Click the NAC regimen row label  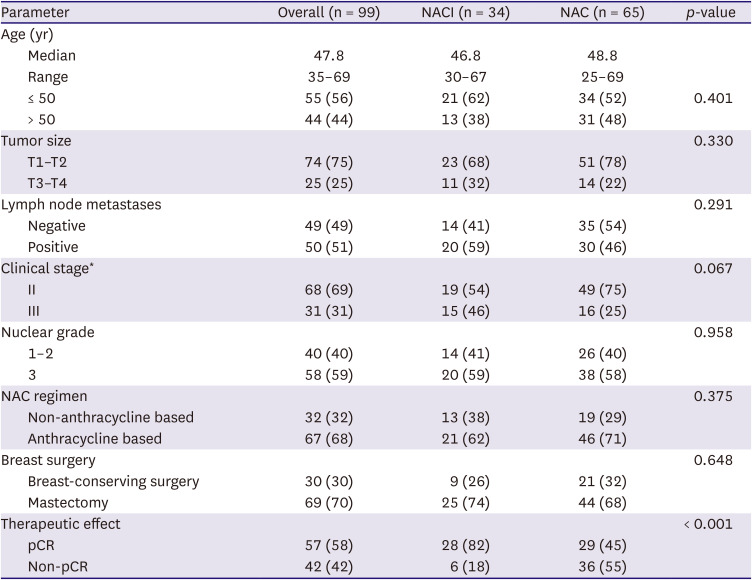click(45, 397)
